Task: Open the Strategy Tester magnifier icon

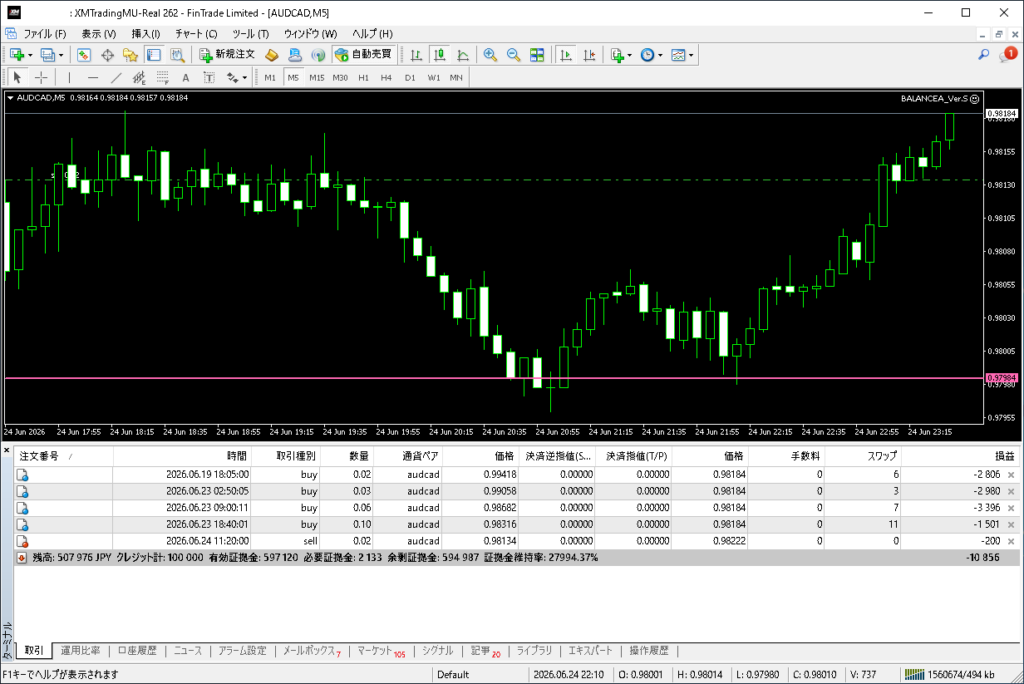Action: (x=177, y=55)
